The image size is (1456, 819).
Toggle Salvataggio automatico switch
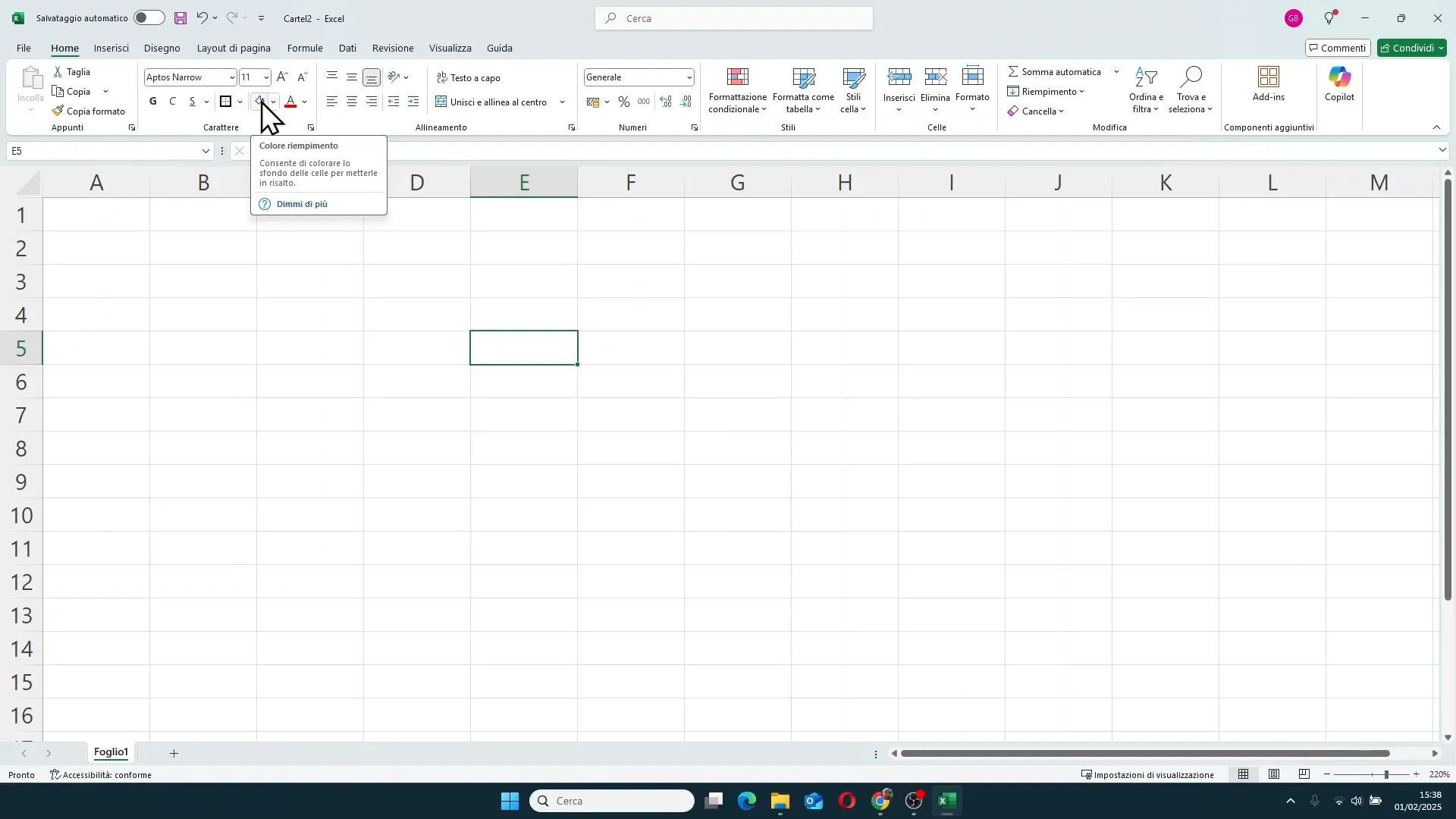tap(149, 18)
